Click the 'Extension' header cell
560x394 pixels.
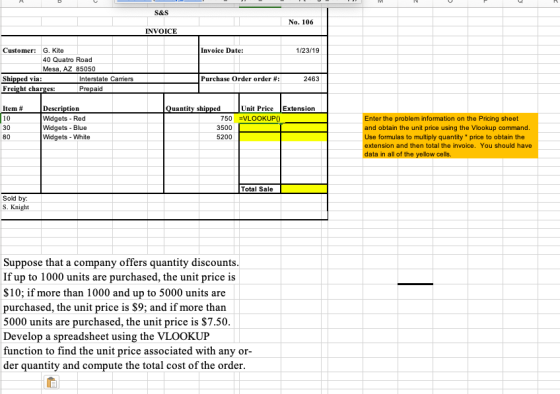pyautogui.click(x=299, y=109)
